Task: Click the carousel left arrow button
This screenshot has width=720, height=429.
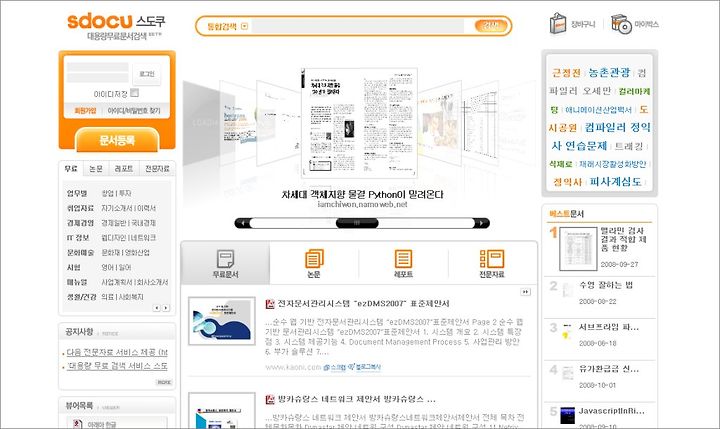Action: pyautogui.click(x=242, y=223)
